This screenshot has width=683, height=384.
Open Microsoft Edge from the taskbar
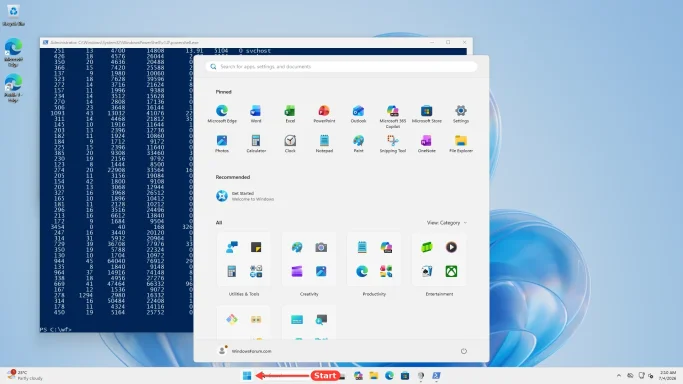click(x=389, y=375)
